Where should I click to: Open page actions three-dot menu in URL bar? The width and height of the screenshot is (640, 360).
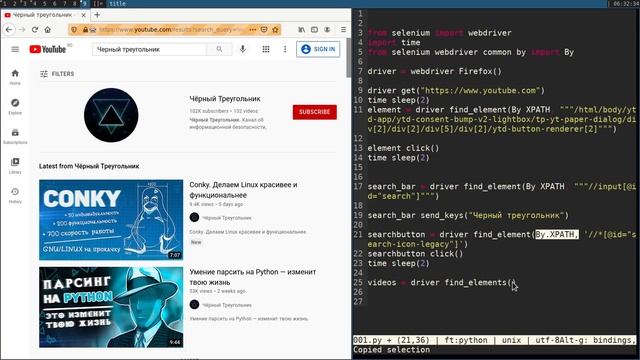point(253,30)
